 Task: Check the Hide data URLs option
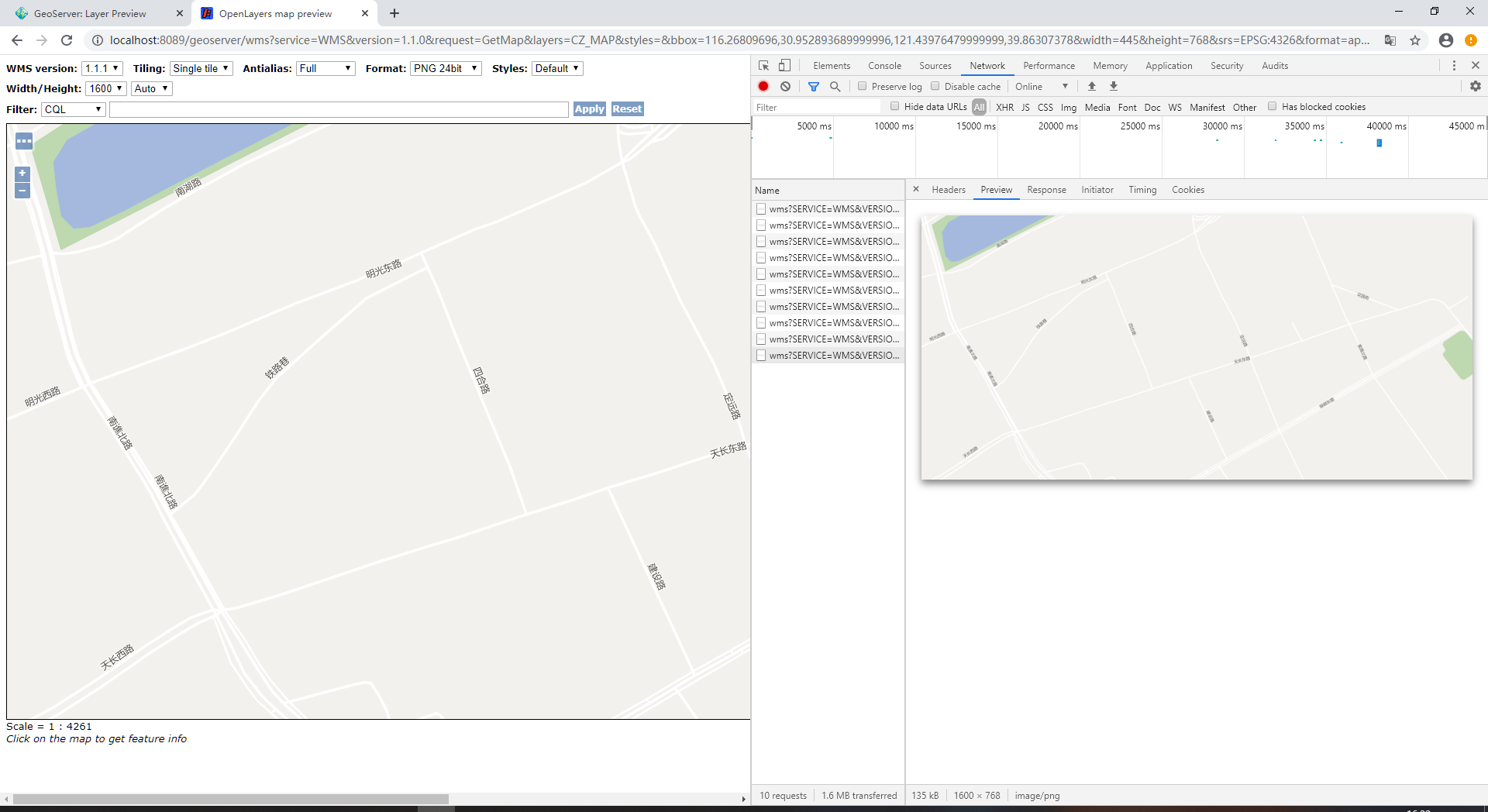click(895, 106)
